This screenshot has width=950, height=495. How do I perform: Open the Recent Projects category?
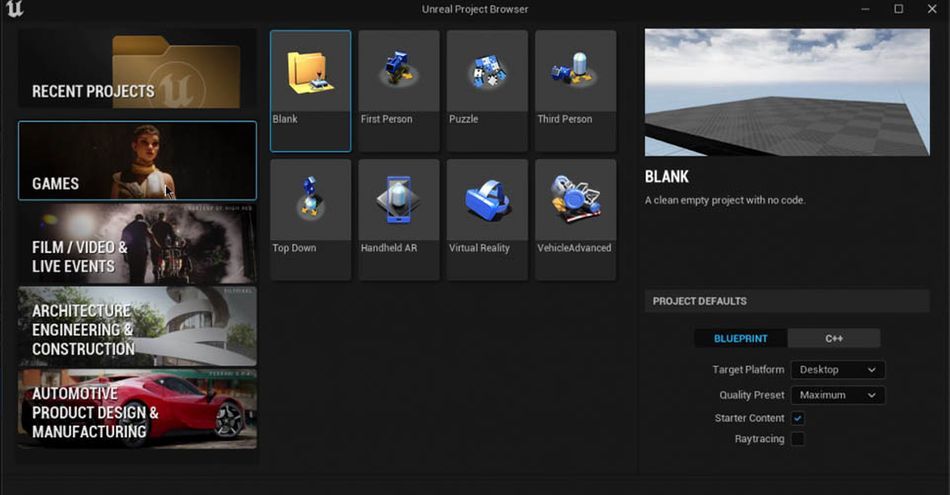pos(138,68)
